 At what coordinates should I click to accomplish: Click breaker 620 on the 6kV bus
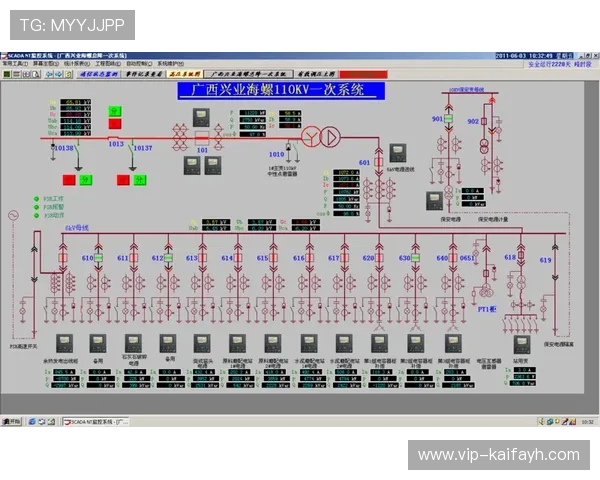[380, 259]
